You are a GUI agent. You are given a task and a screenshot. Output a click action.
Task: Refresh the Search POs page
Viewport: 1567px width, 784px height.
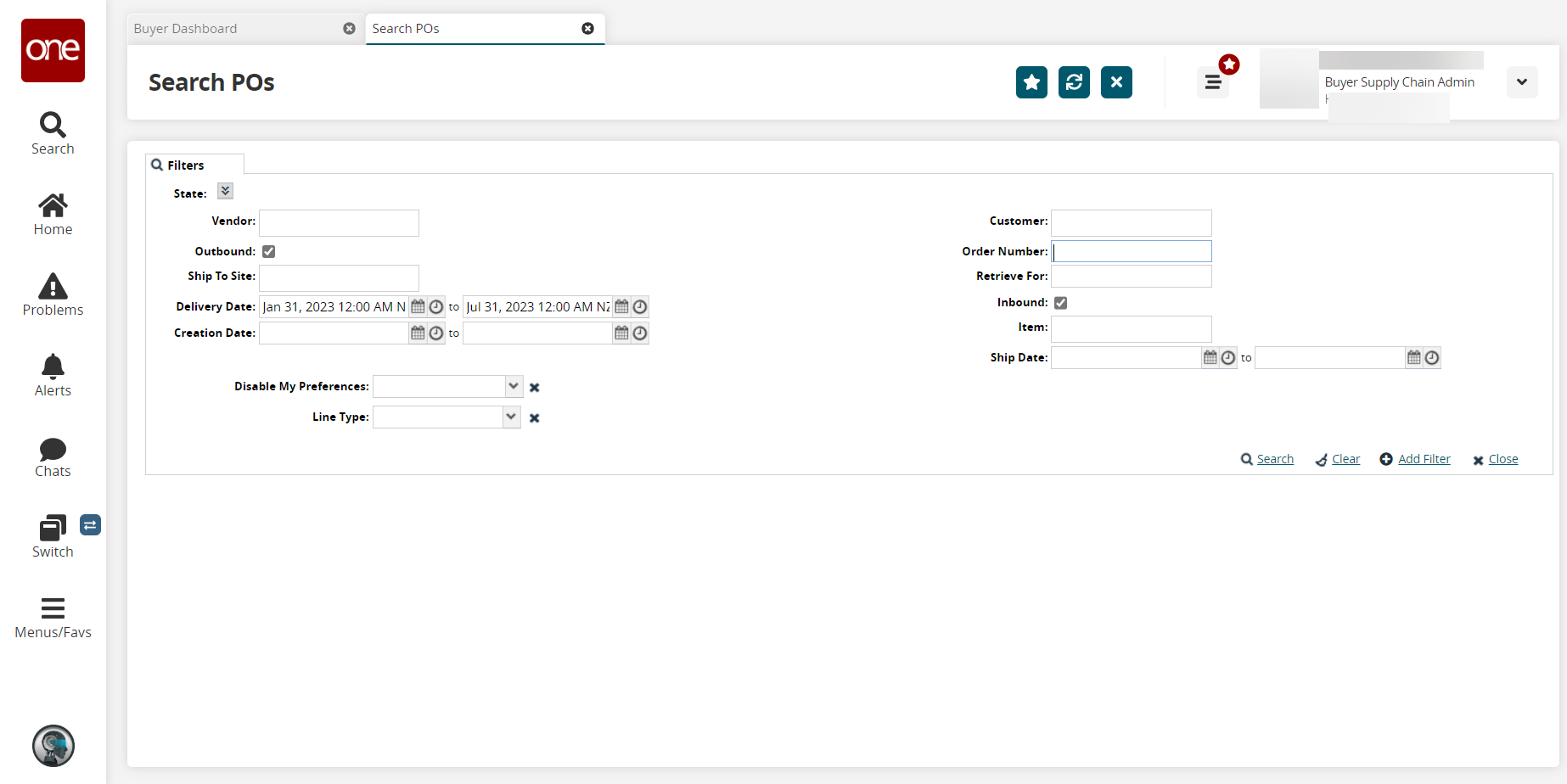(x=1074, y=82)
